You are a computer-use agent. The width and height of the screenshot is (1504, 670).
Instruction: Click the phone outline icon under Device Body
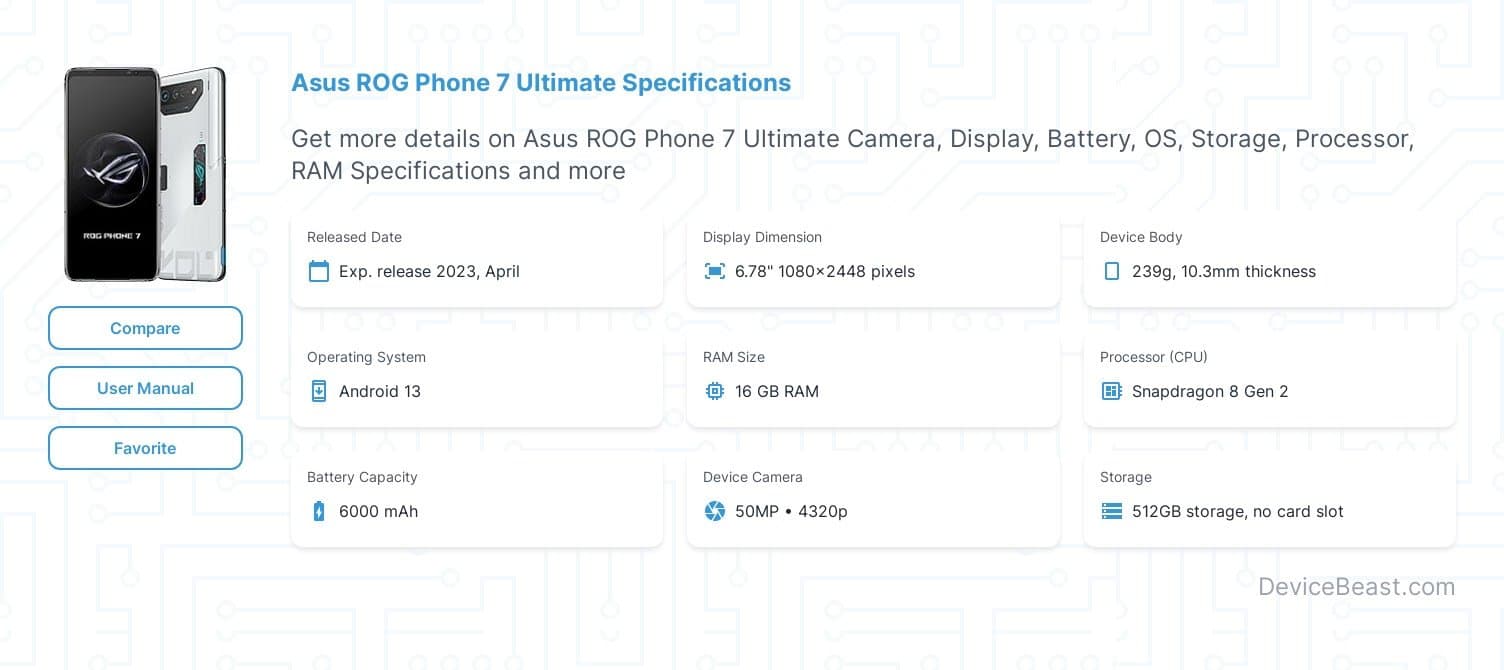pos(1111,271)
